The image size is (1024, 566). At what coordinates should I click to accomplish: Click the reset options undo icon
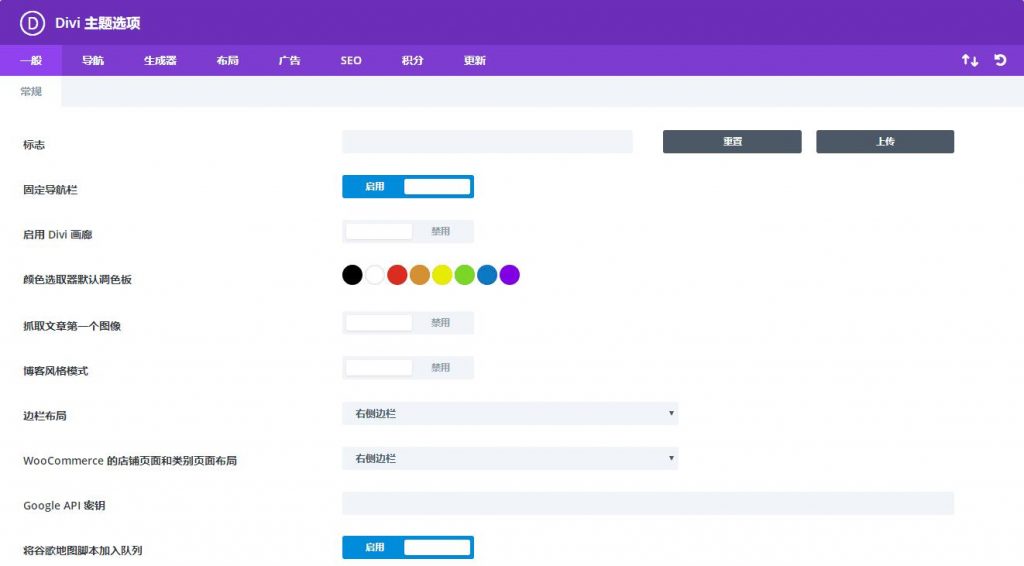coord(1000,60)
